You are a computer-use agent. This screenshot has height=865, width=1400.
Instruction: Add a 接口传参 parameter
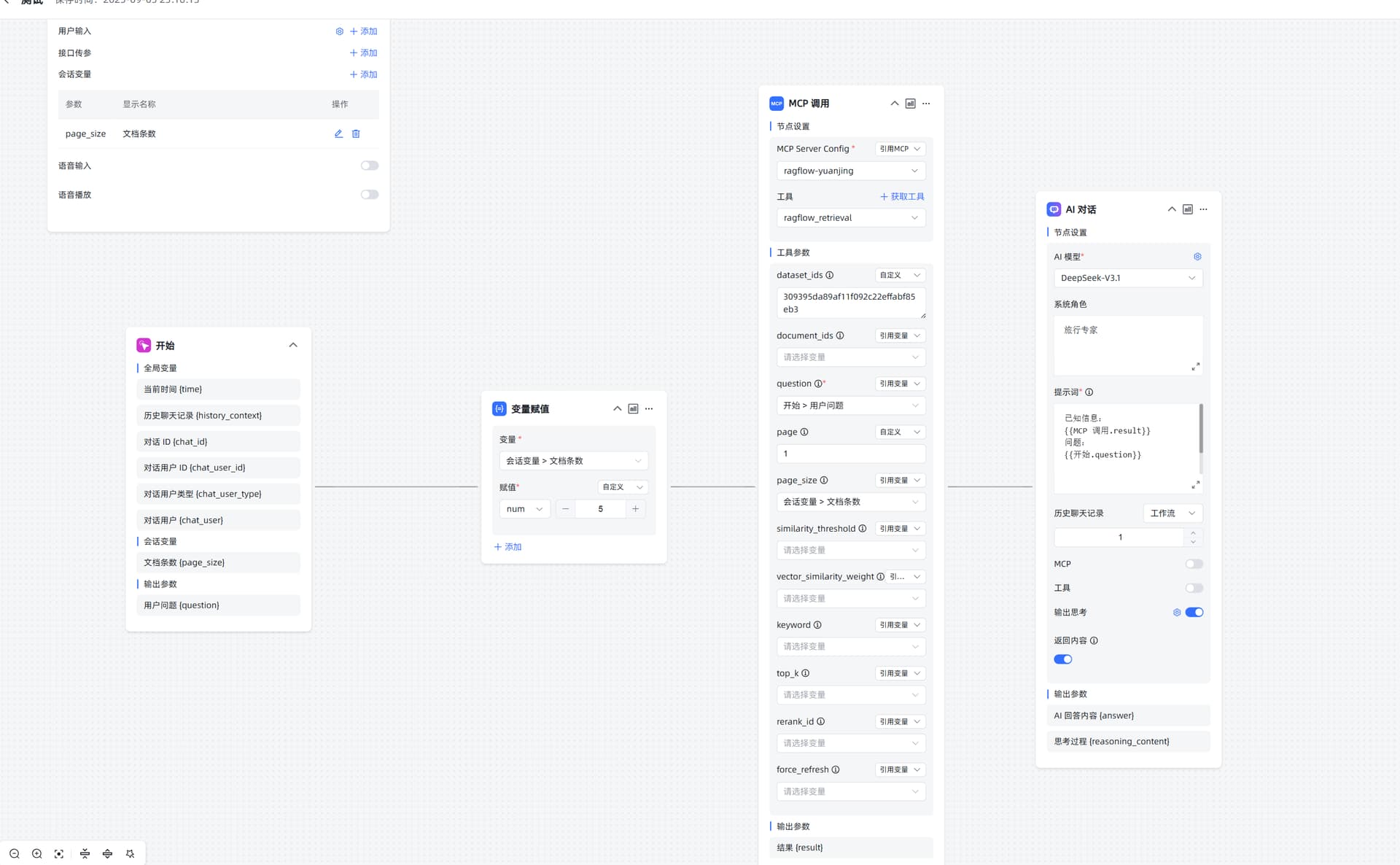(363, 53)
